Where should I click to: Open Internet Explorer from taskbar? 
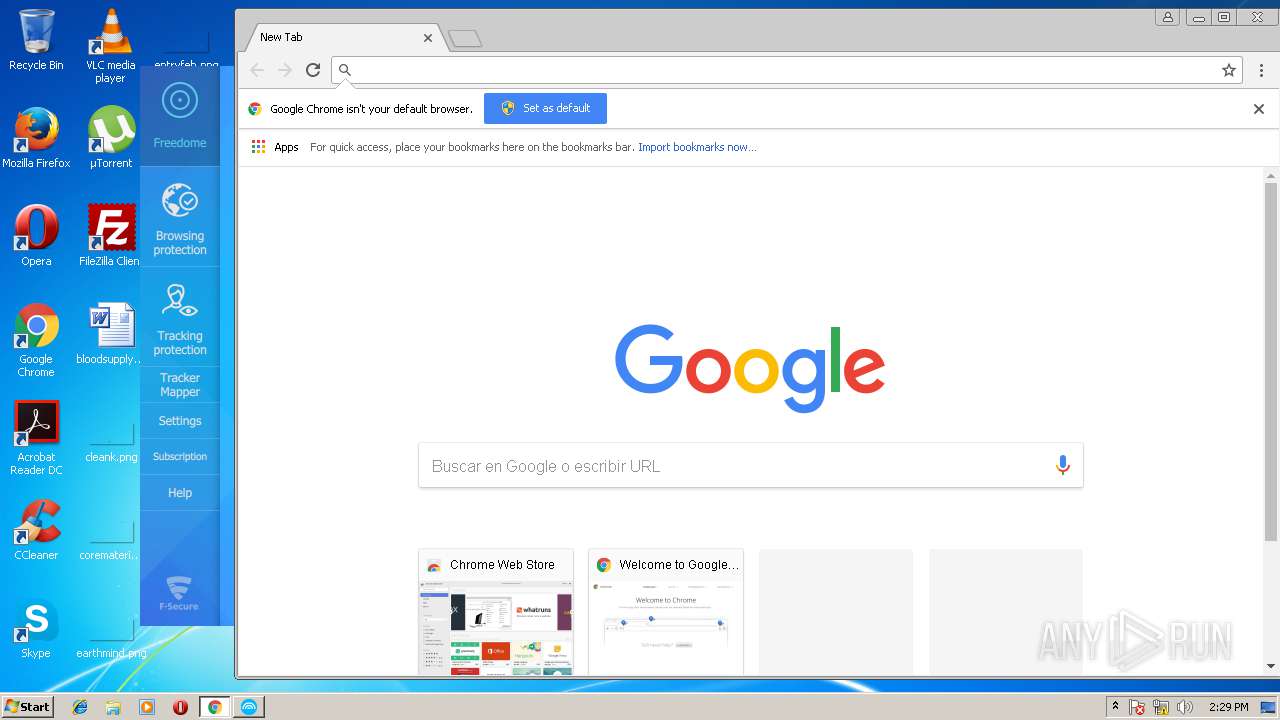[x=80, y=707]
